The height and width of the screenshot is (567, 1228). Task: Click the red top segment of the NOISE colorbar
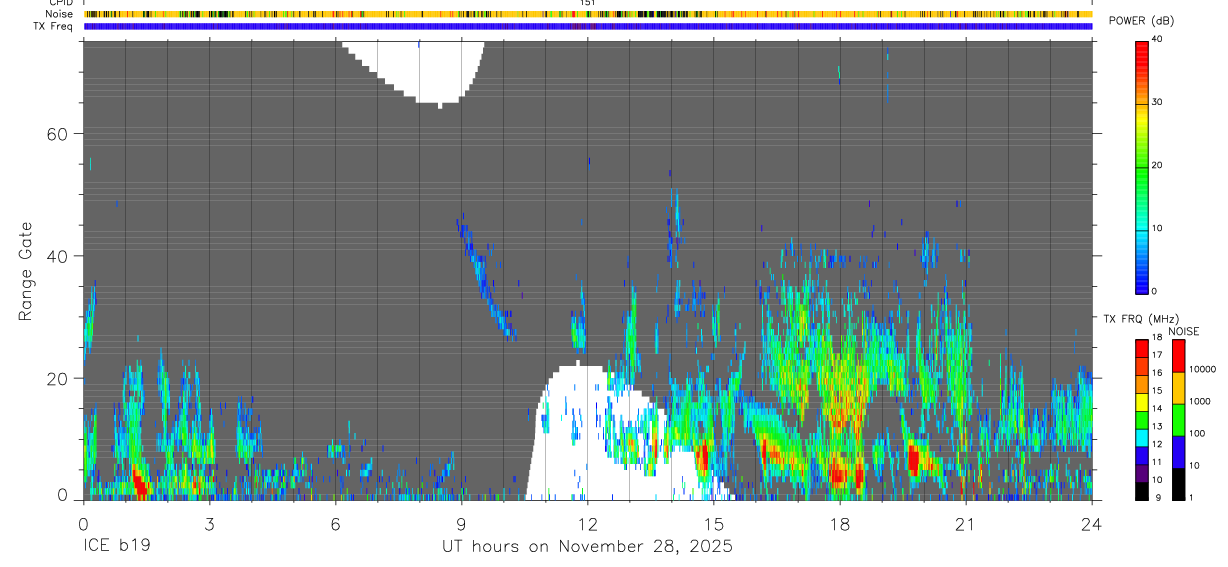(x=1178, y=355)
